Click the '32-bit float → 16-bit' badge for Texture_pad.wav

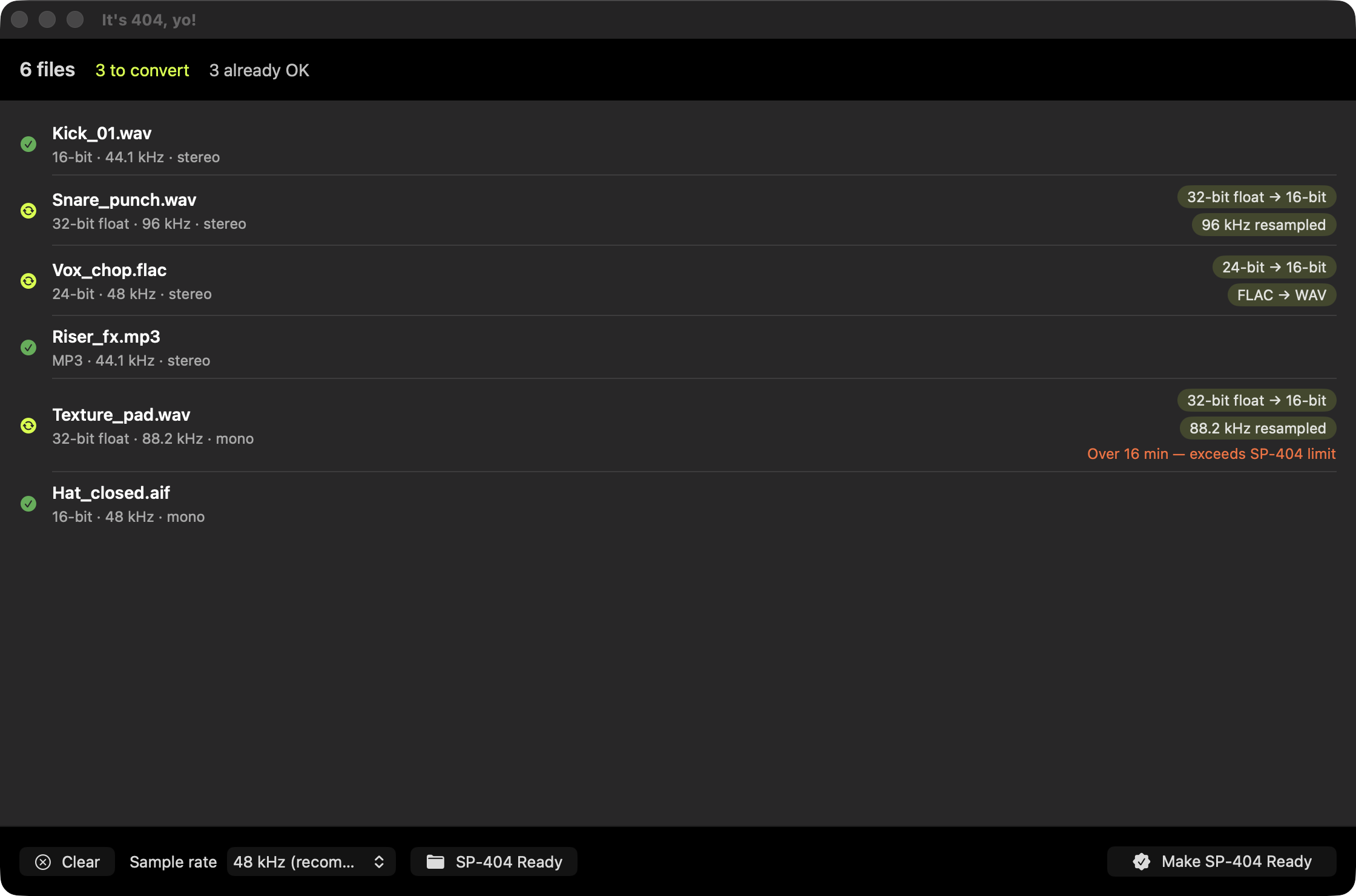(x=1257, y=400)
